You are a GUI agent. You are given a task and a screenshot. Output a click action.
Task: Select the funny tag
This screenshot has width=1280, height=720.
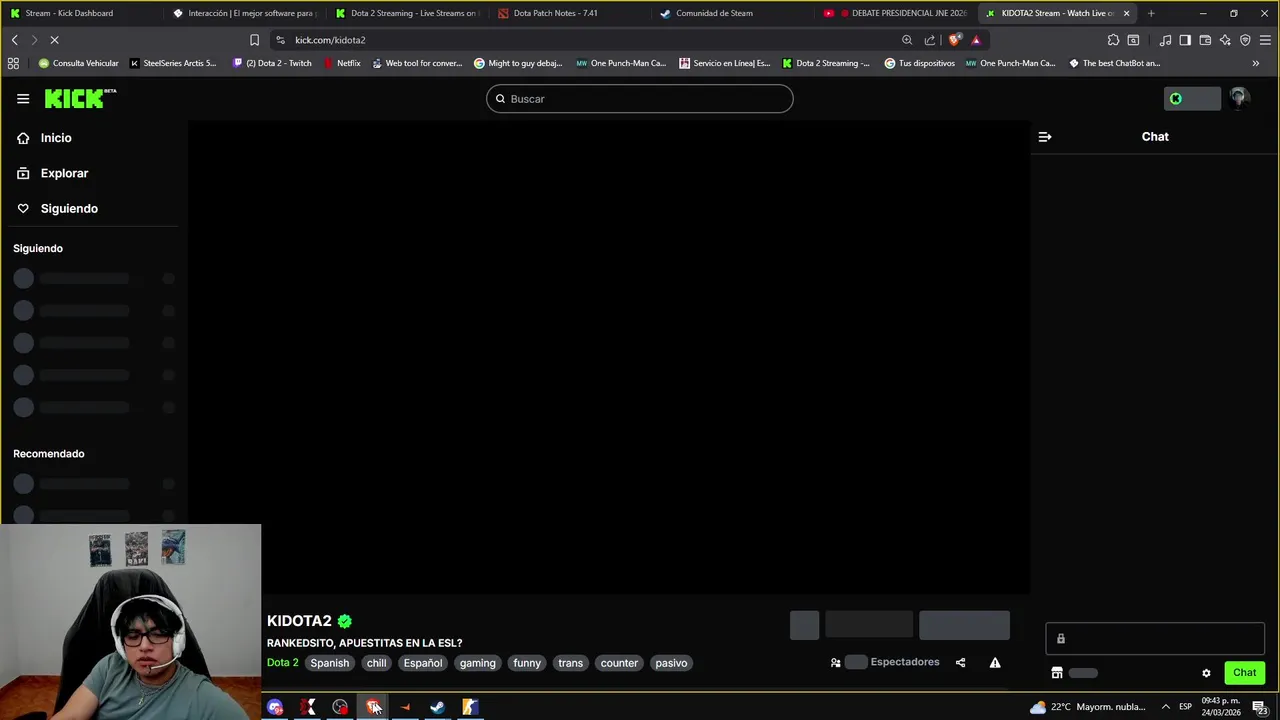(x=527, y=663)
